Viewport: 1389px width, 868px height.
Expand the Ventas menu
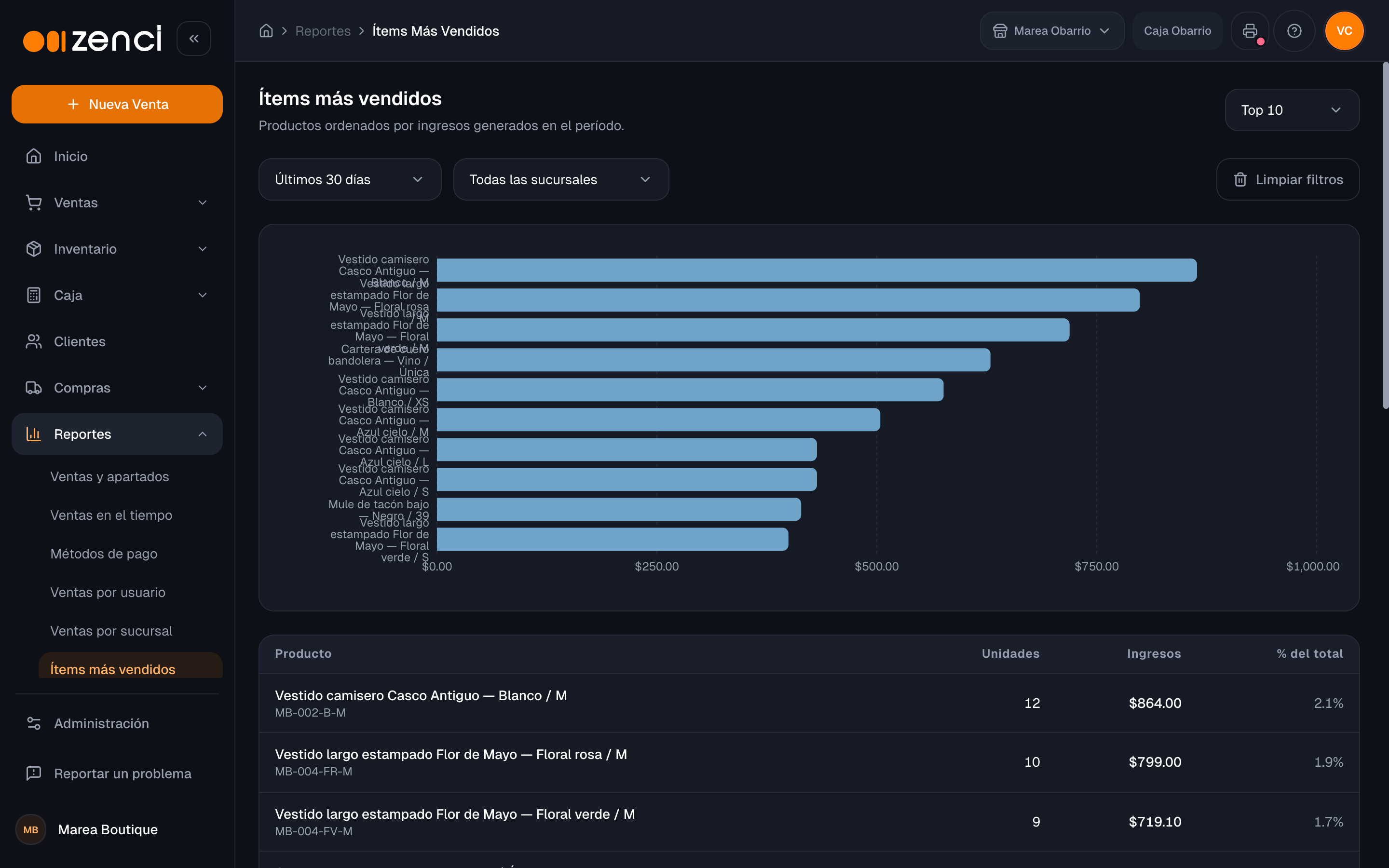[x=117, y=203]
